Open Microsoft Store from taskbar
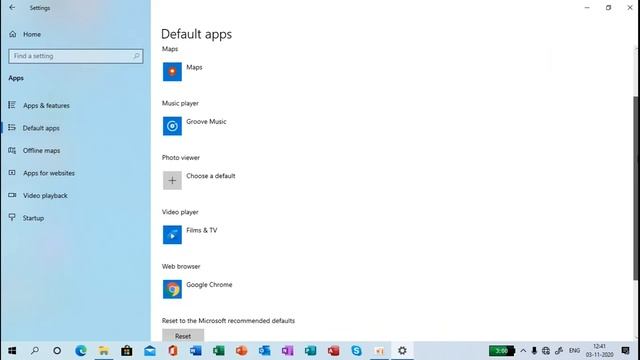Screen dimensions: 640x360 (x=127, y=351)
